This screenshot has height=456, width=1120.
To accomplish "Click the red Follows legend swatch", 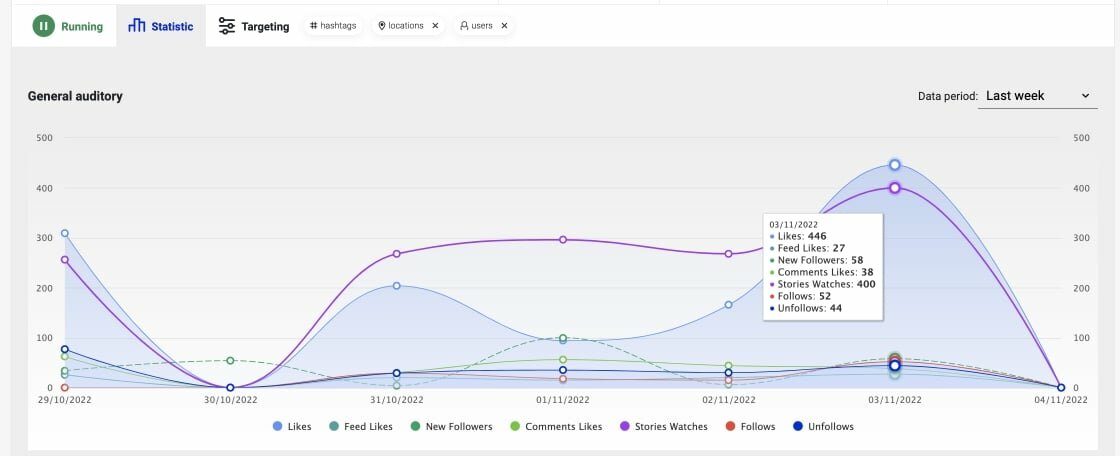I will 731,426.
